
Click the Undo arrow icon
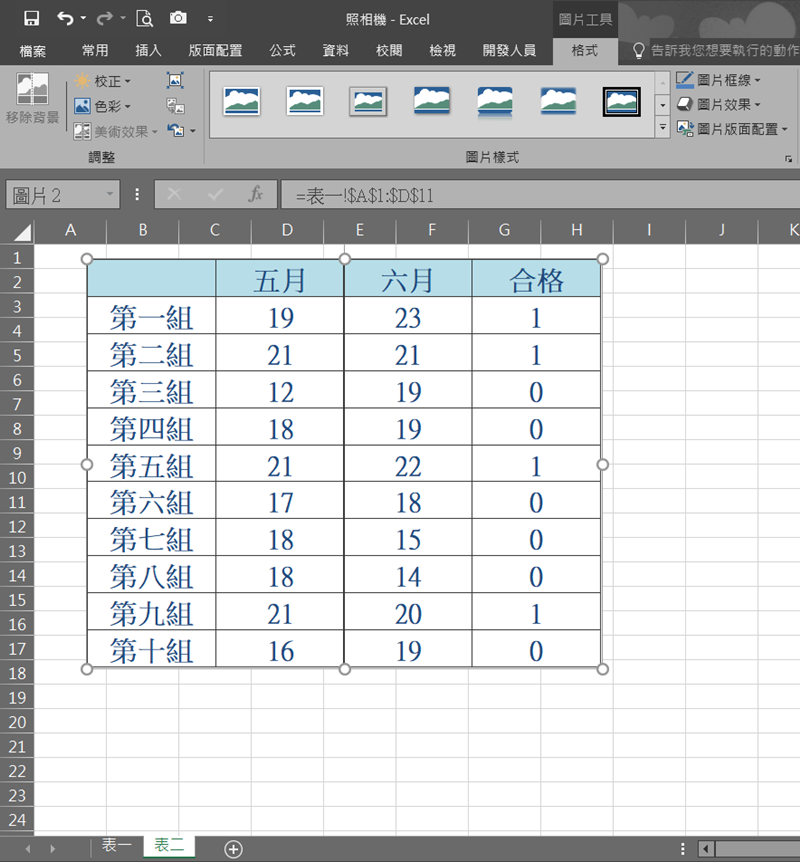(x=66, y=18)
